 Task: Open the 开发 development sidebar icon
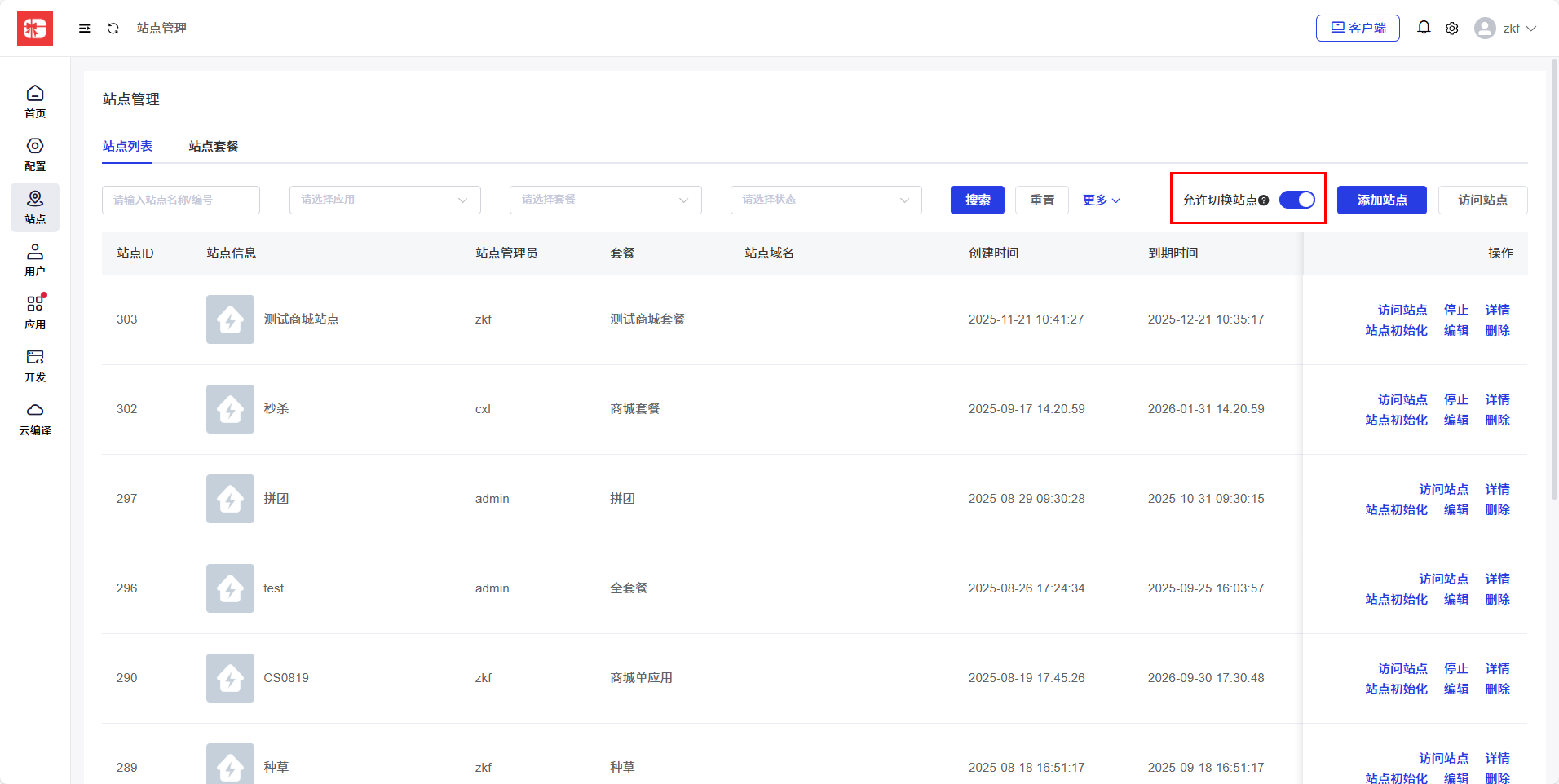pos(35,366)
